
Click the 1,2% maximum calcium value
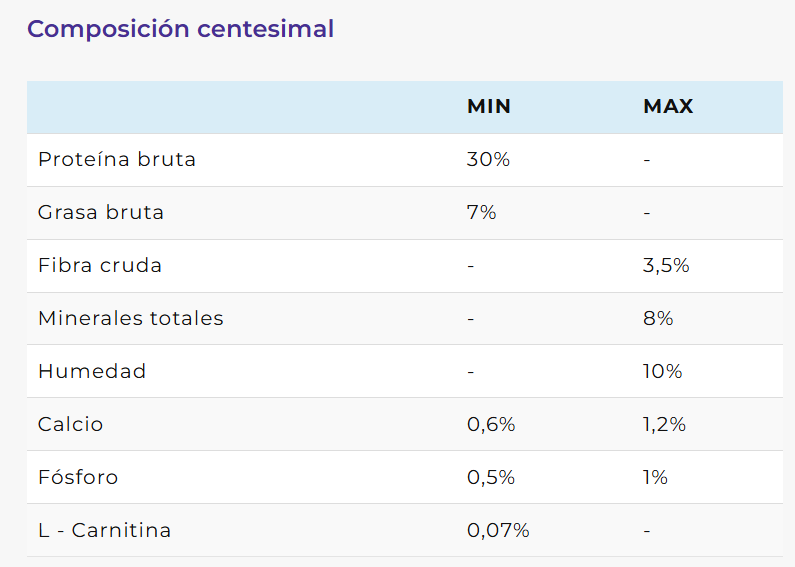pos(664,425)
